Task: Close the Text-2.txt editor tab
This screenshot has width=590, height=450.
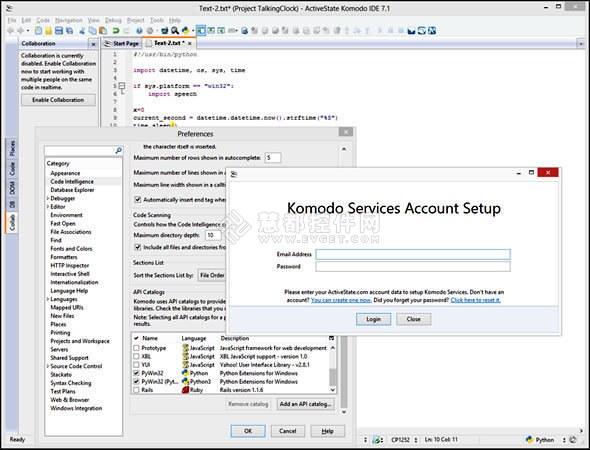Action: click(190, 43)
